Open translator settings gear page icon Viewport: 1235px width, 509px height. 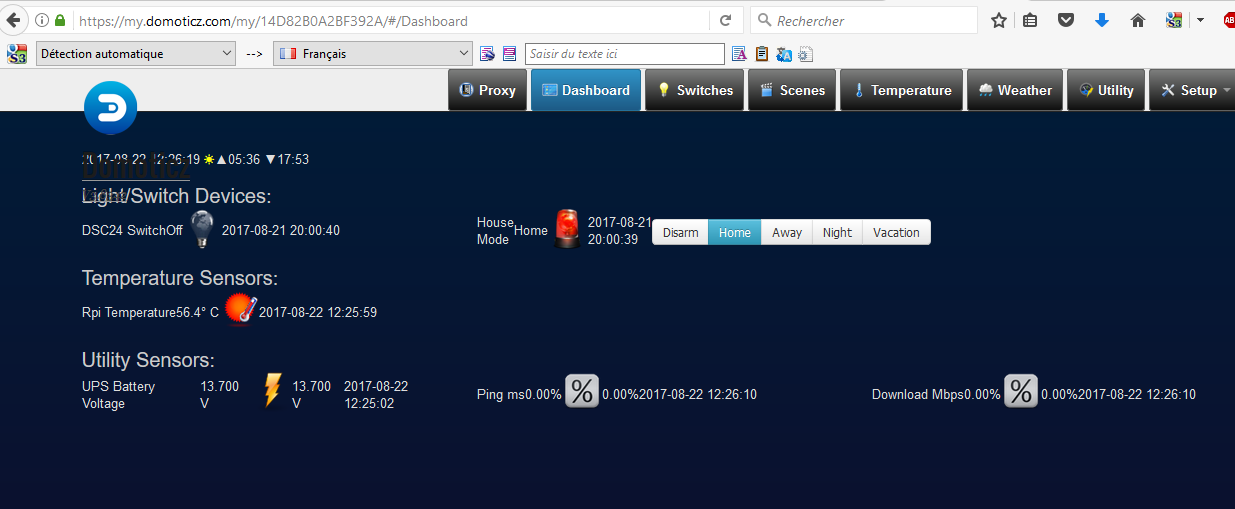[x=806, y=54]
